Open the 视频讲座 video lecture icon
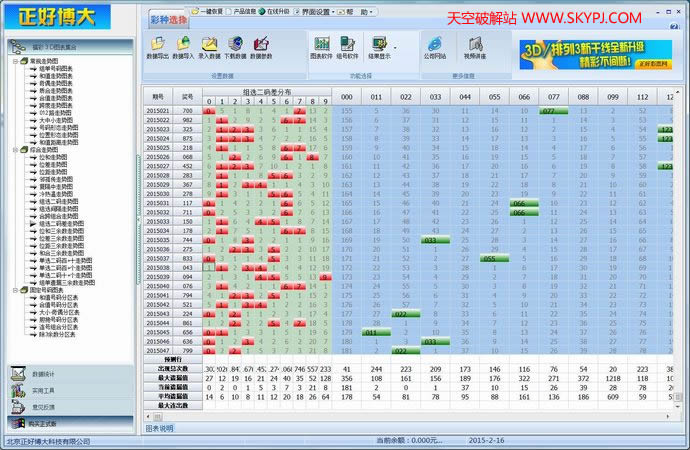 tap(475, 47)
